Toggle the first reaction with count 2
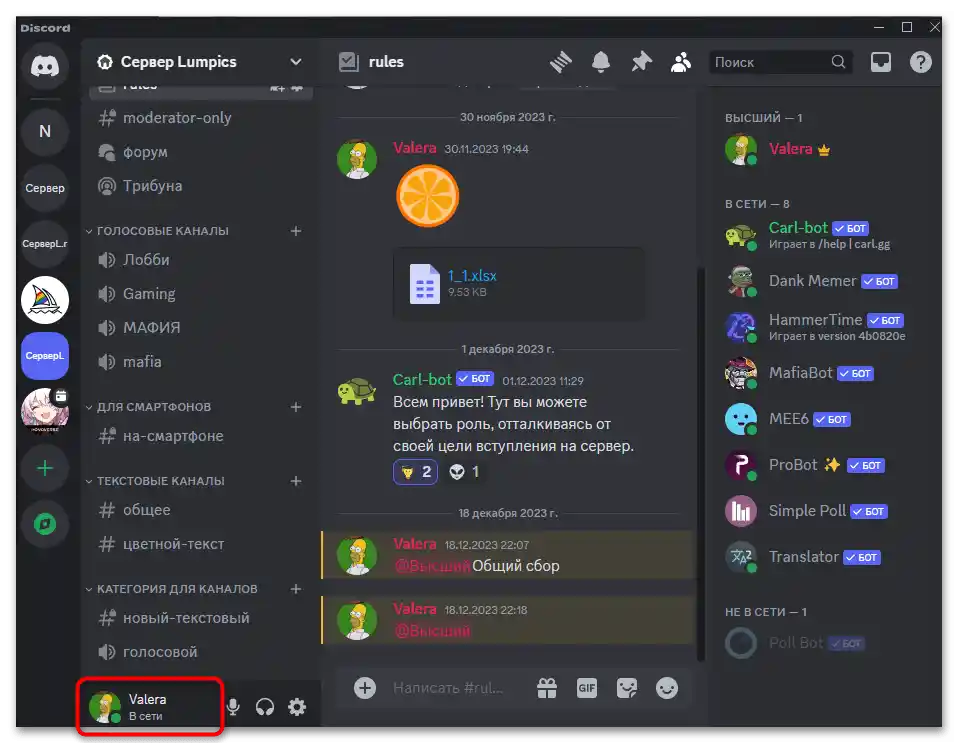 (x=415, y=472)
